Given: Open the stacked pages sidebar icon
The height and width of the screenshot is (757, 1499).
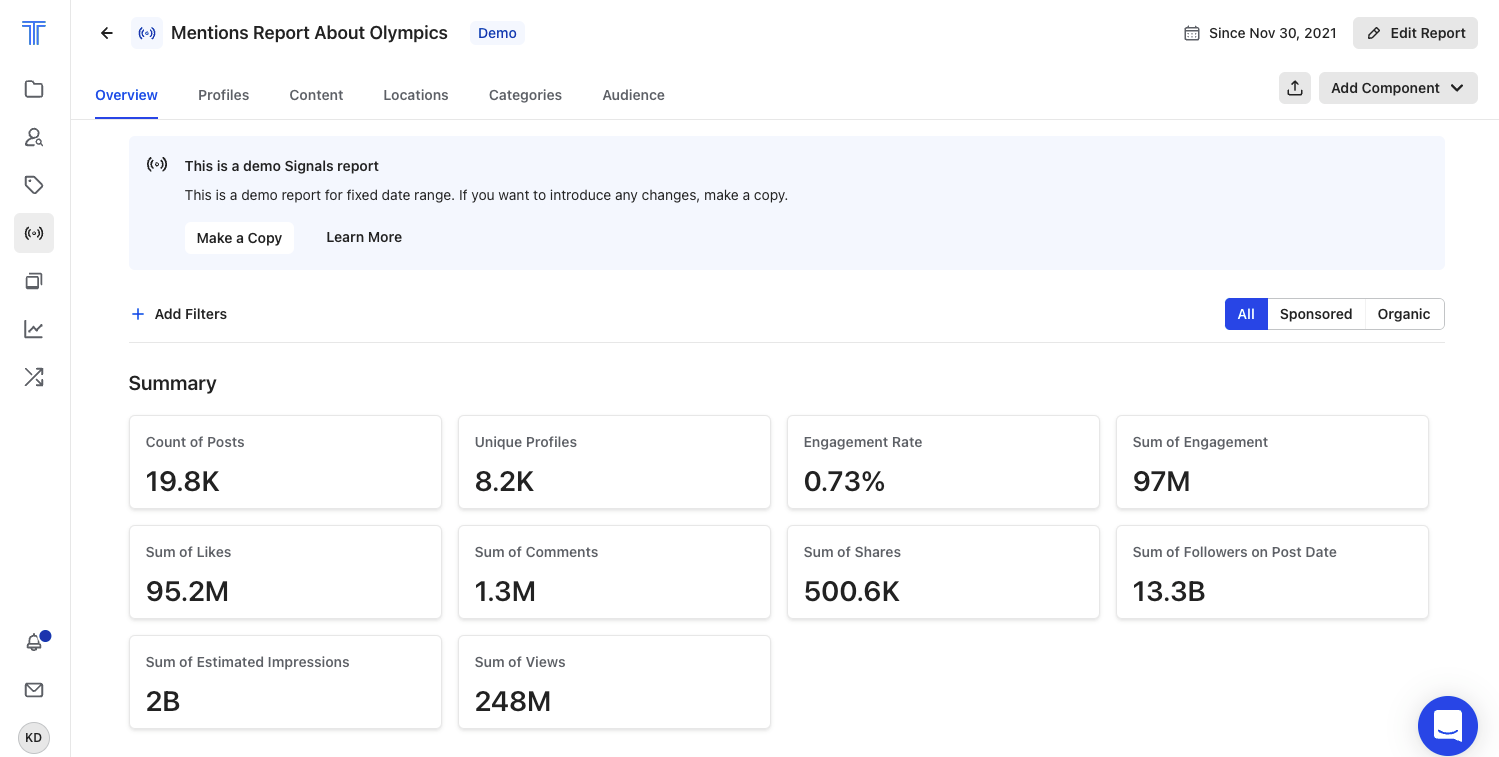Looking at the screenshot, I should click(x=34, y=281).
